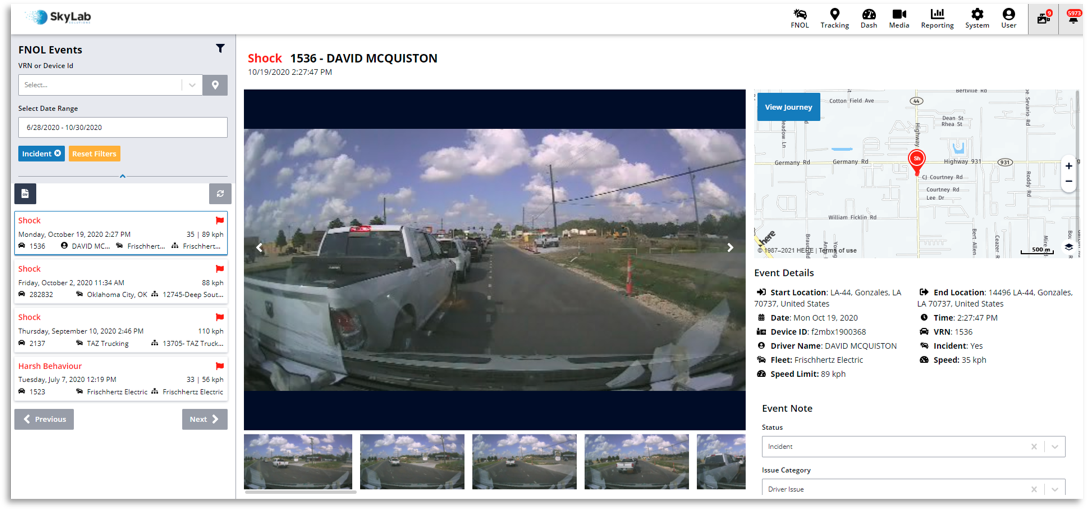
Task: Open the Dash dashboard icon
Action: point(869,18)
